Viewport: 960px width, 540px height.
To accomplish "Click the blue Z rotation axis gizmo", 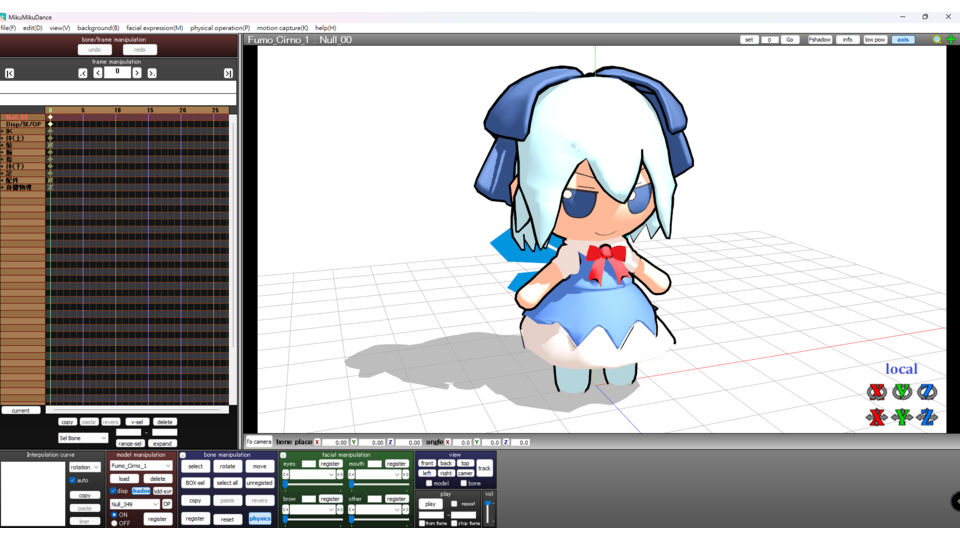I will click(x=927, y=391).
